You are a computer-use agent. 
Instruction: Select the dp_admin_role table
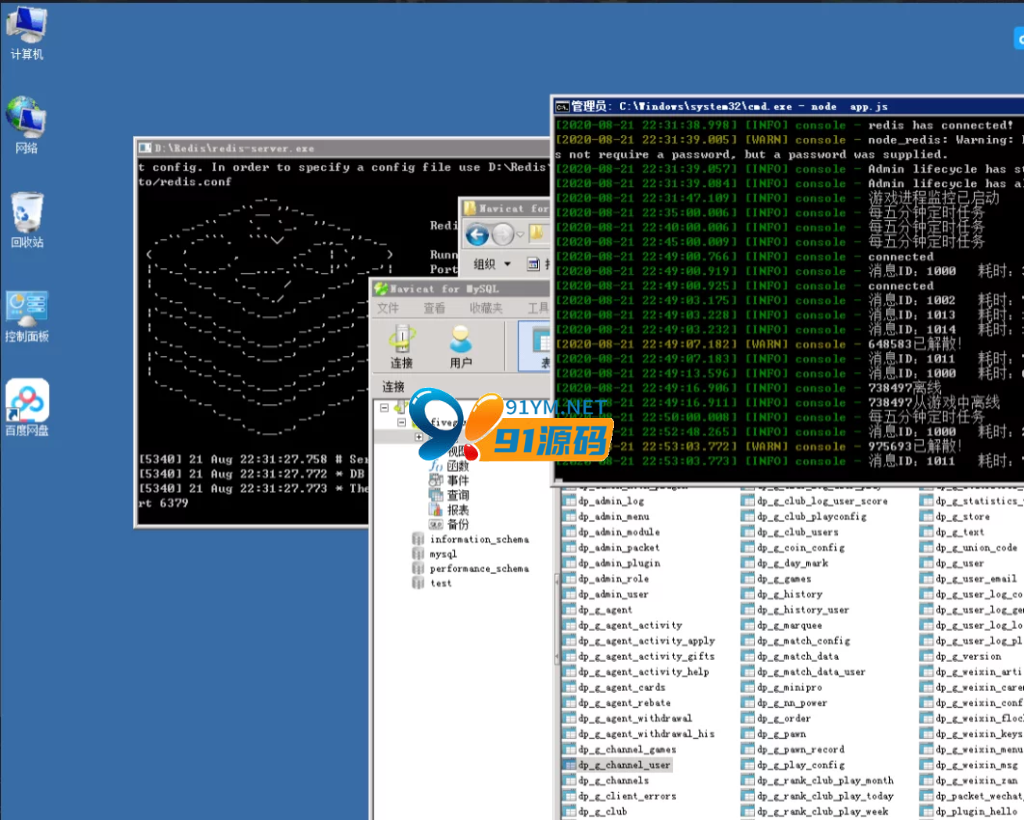click(x=613, y=578)
